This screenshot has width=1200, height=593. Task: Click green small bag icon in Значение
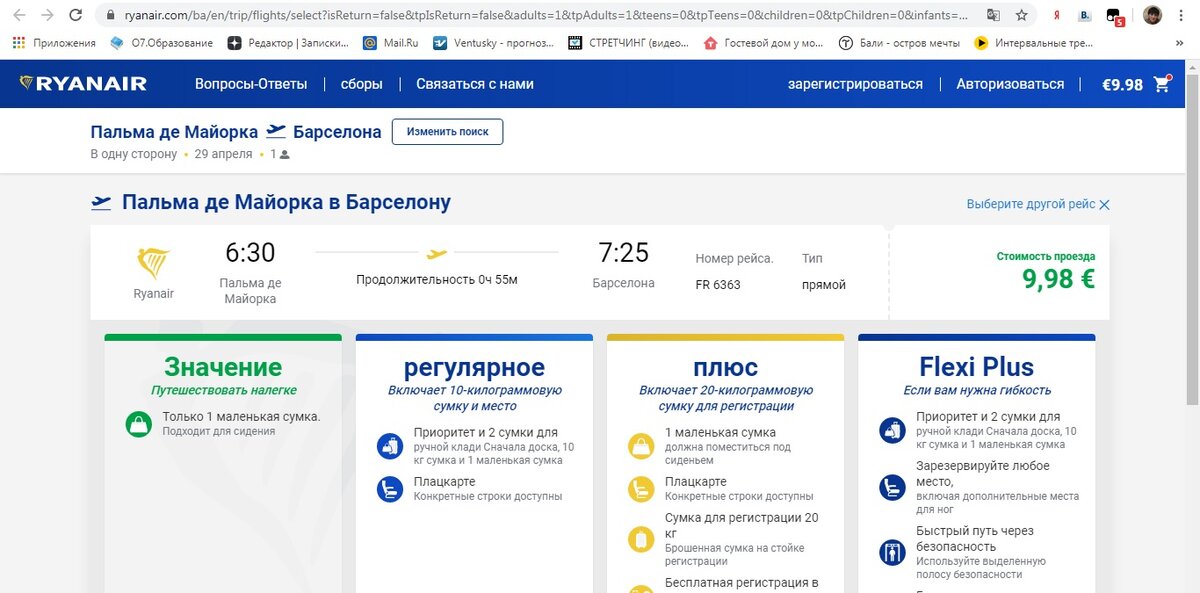pos(138,423)
